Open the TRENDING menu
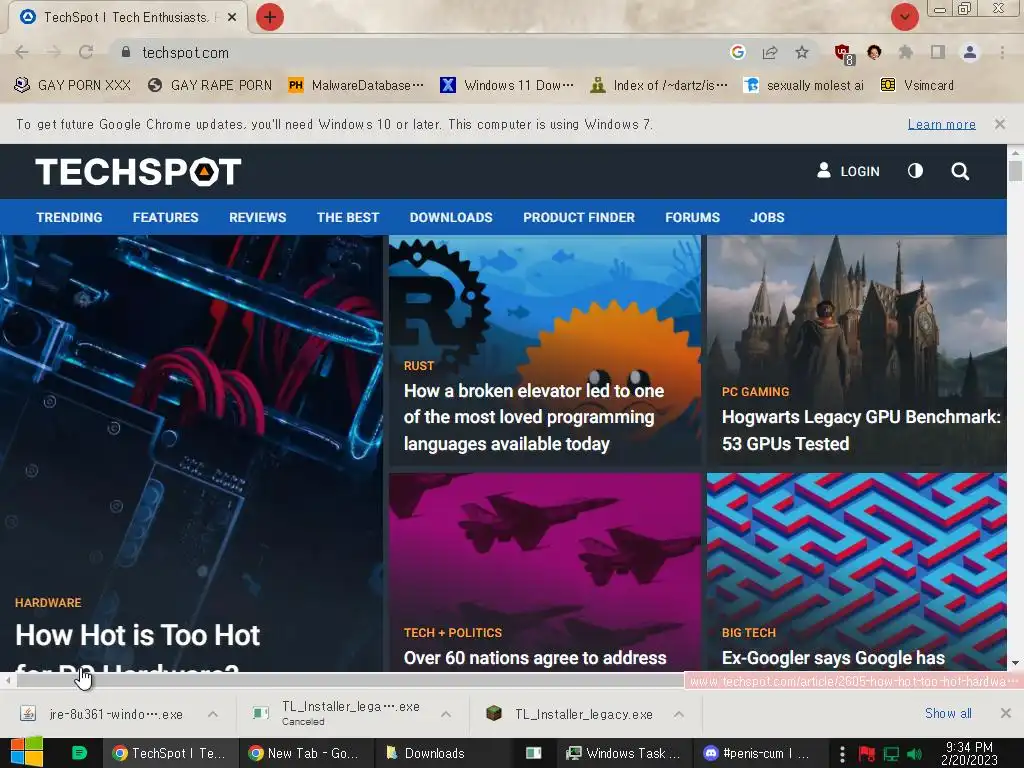 (69, 217)
